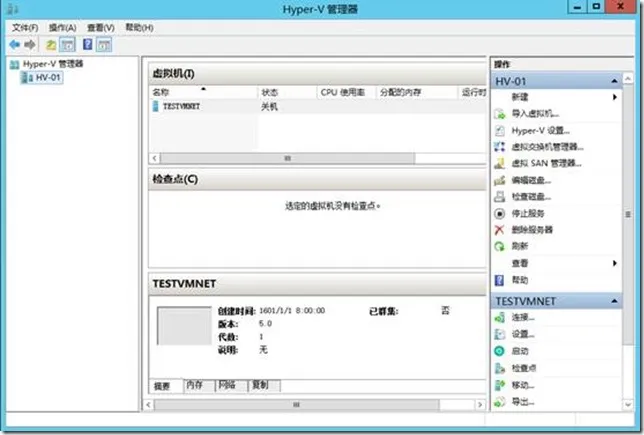Click the green 启动 start icon

[499, 351]
